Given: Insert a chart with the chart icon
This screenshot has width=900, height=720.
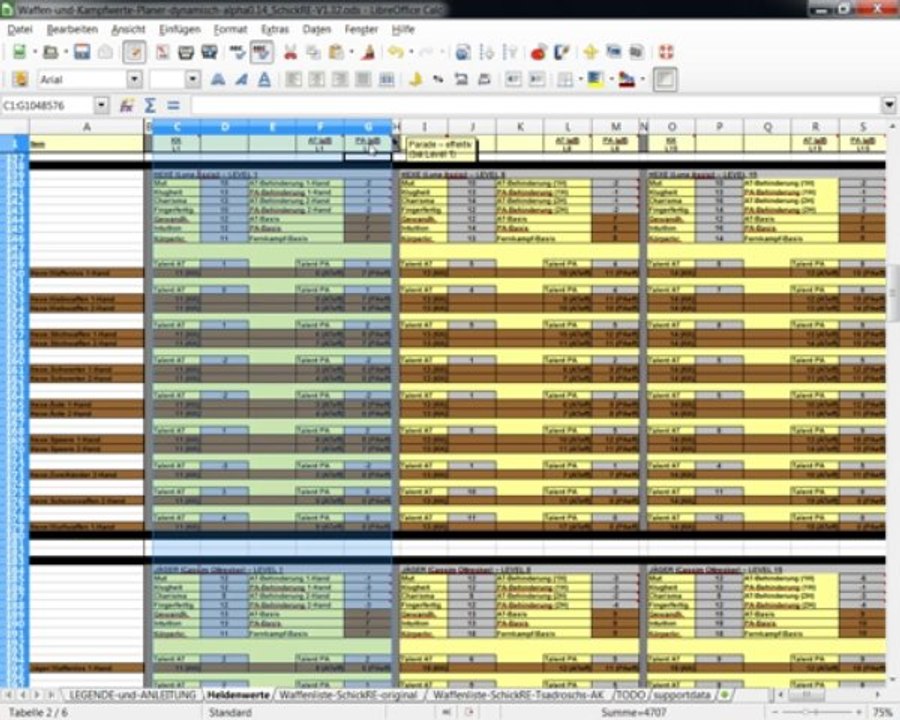Looking at the screenshot, I should [538, 52].
